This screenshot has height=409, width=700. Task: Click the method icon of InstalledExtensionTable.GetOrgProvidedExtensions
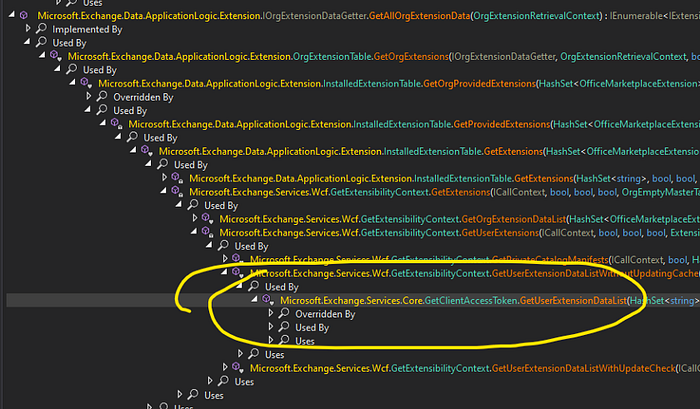(x=86, y=83)
